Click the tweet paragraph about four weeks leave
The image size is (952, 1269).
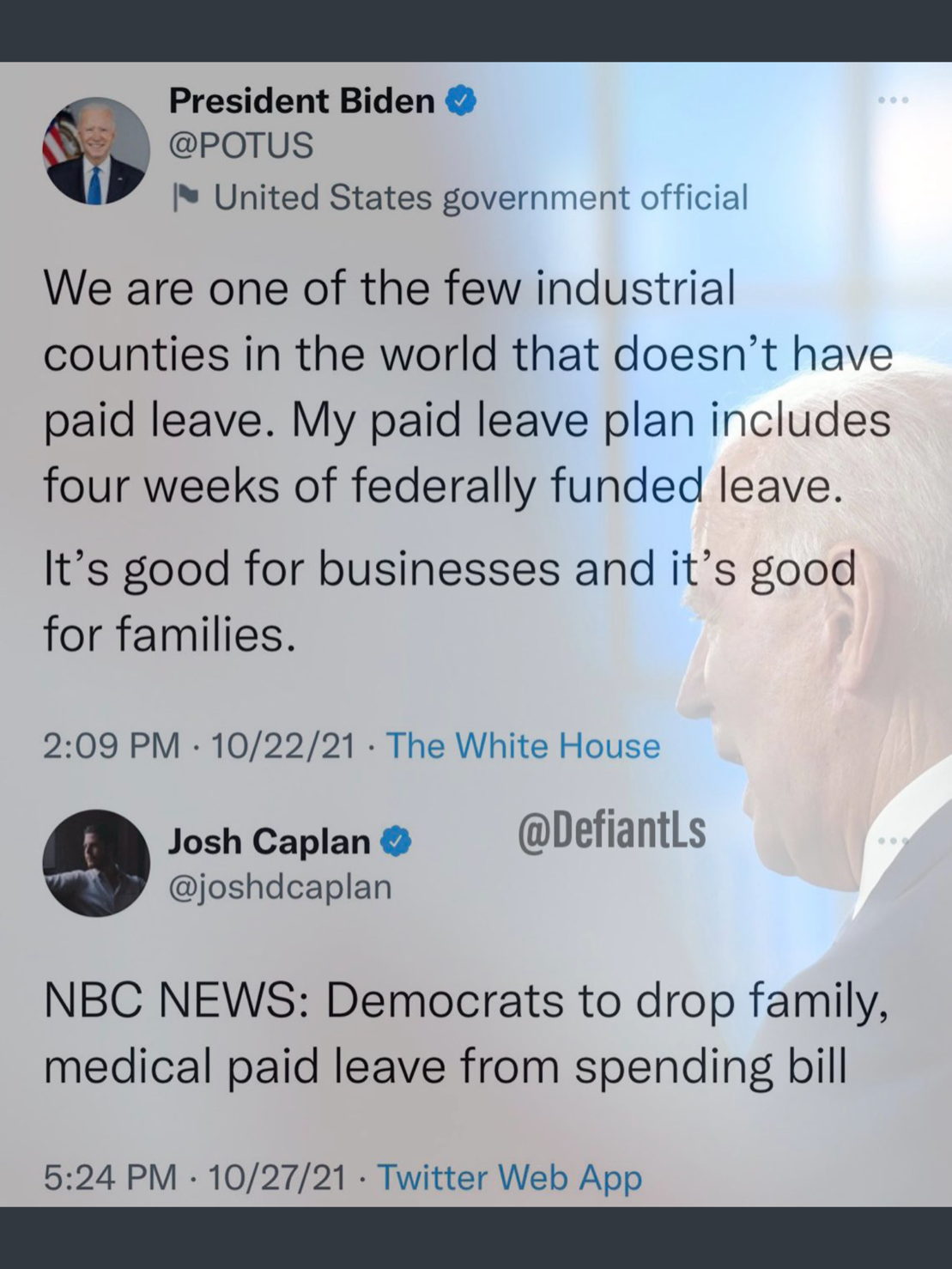pyautogui.click(x=468, y=386)
